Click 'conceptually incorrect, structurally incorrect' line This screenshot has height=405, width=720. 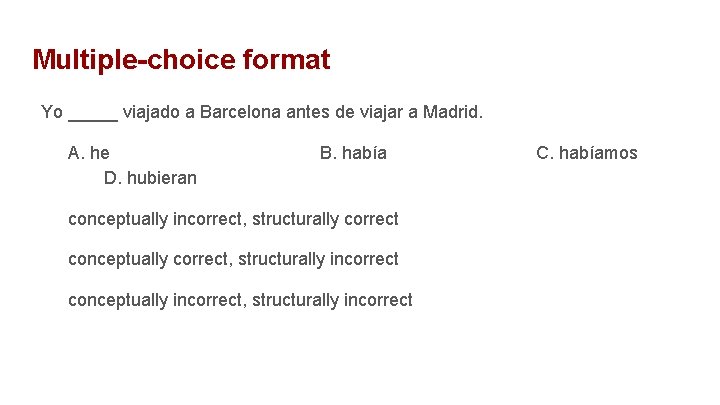[x=240, y=300]
